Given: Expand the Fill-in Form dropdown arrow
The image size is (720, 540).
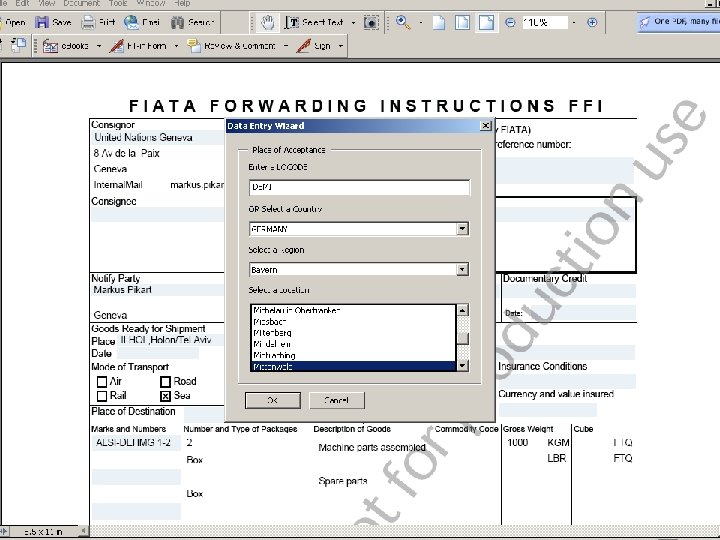Looking at the screenshot, I should point(176,46).
